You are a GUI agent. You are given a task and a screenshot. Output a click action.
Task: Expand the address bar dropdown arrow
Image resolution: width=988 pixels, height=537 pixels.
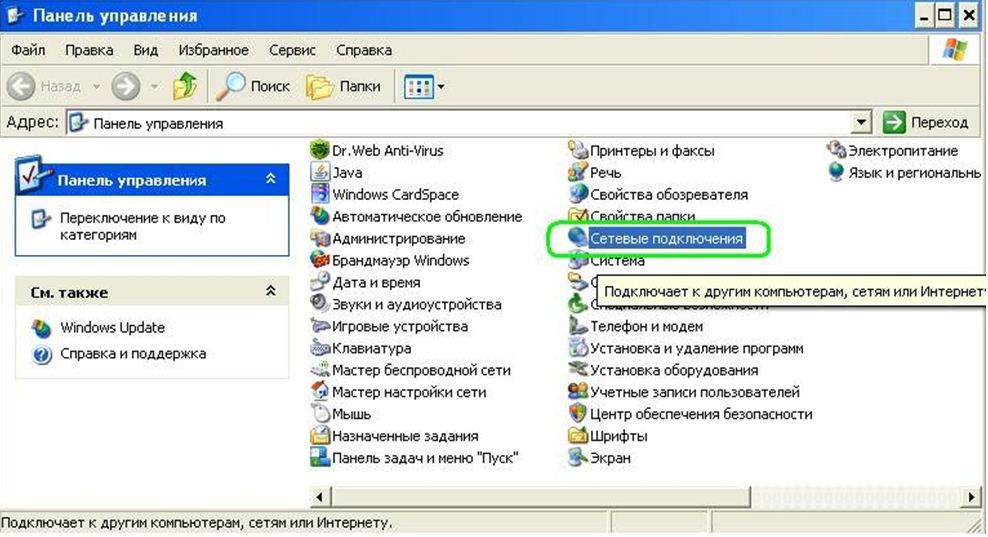click(862, 123)
